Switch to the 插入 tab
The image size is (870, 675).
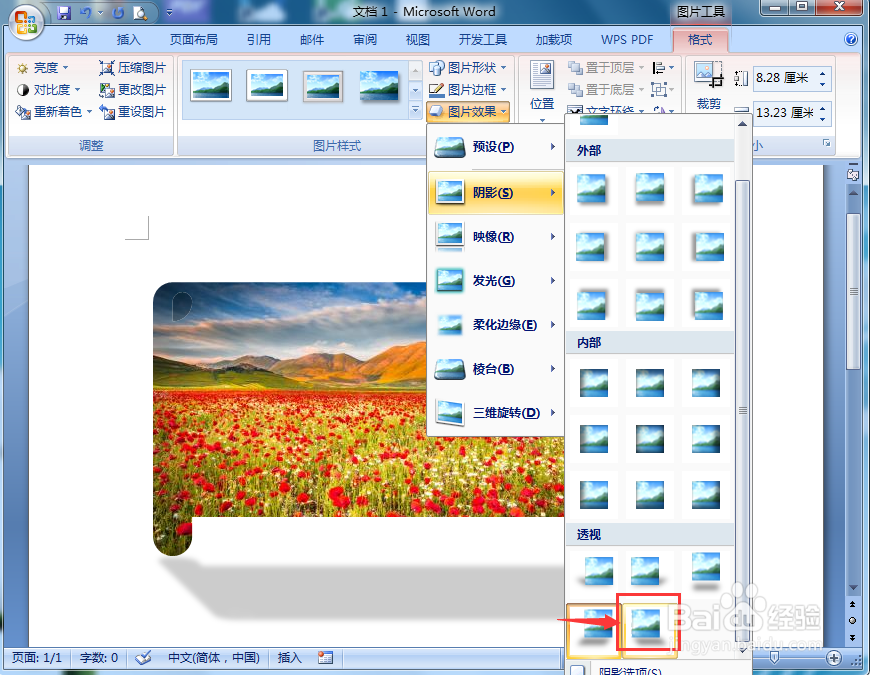click(x=129, y=40)
